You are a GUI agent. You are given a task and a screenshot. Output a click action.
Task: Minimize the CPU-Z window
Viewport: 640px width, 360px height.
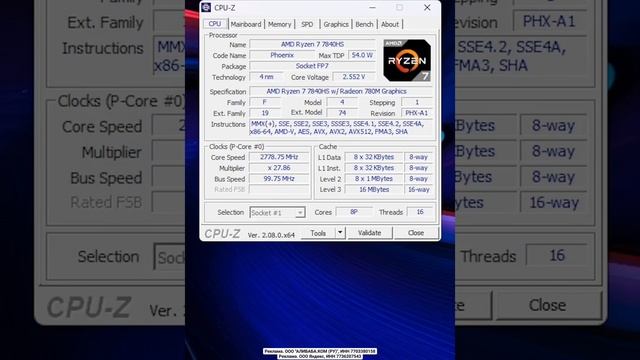(x=372, y=8)
